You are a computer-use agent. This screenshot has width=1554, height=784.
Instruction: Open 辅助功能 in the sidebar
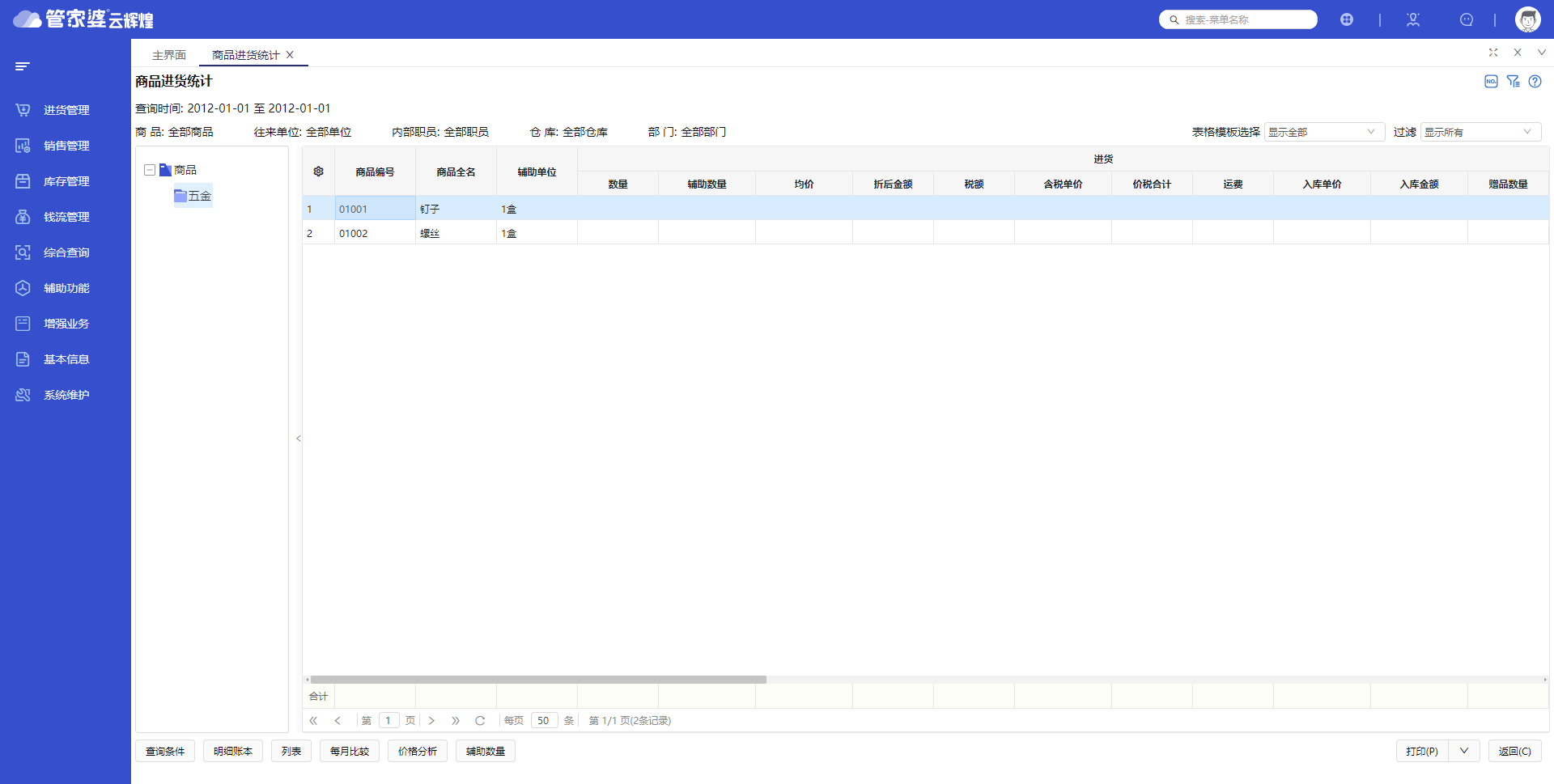(66, 288)
